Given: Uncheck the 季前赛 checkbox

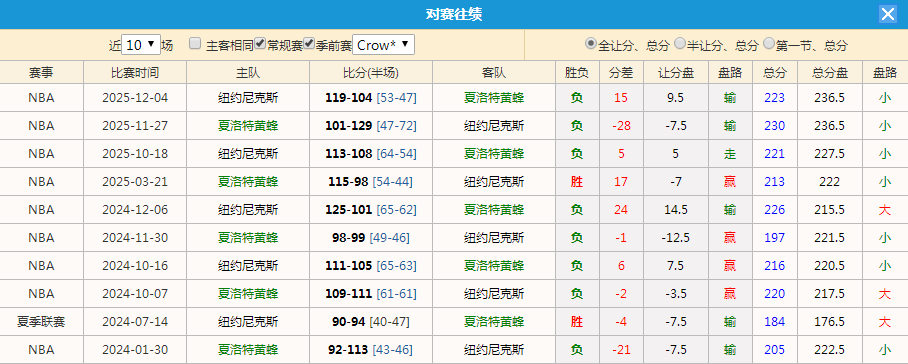Looking at the screenshot, I should [x=309, y=43].
